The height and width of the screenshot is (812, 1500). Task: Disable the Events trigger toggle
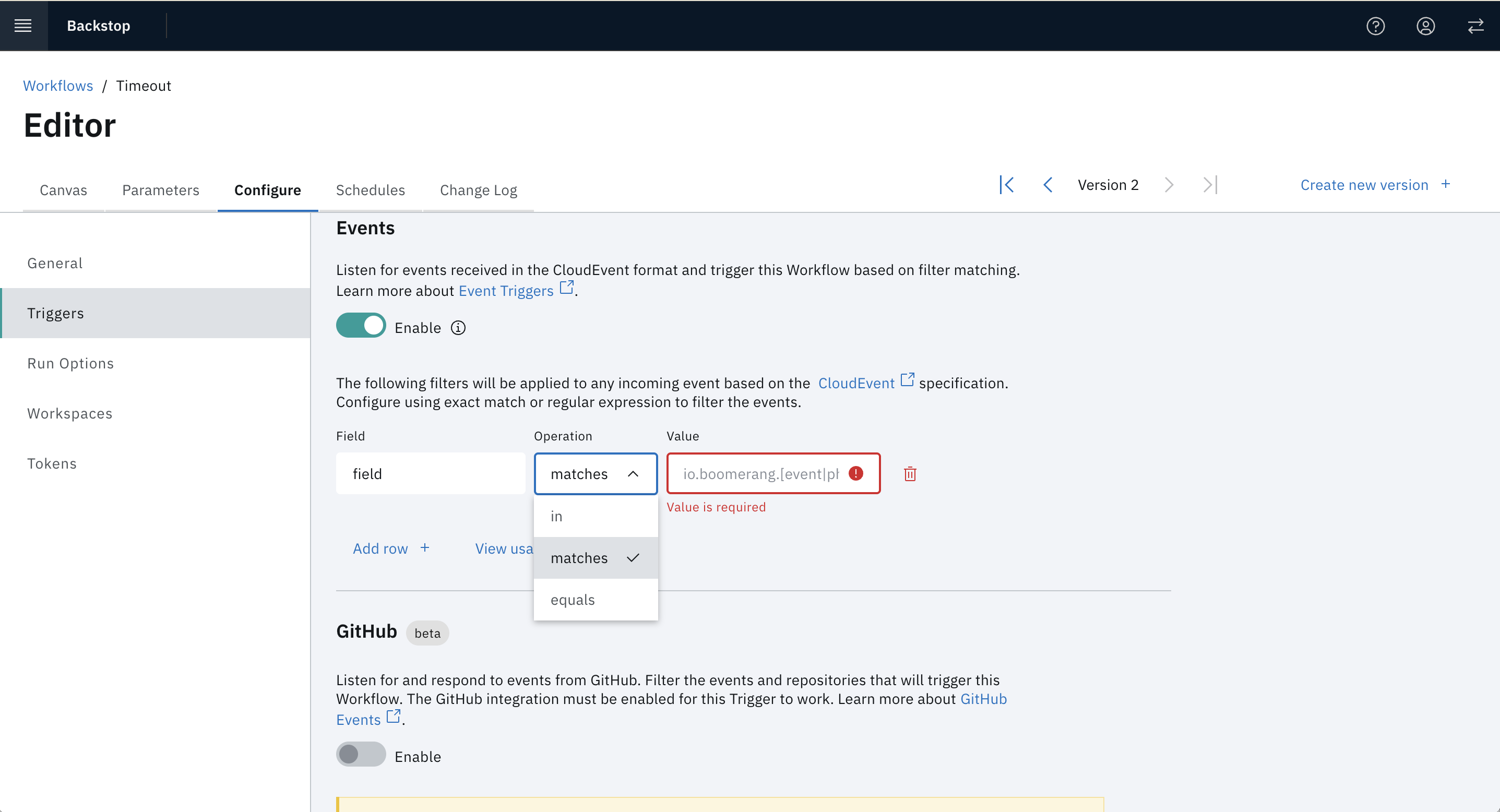361,326
